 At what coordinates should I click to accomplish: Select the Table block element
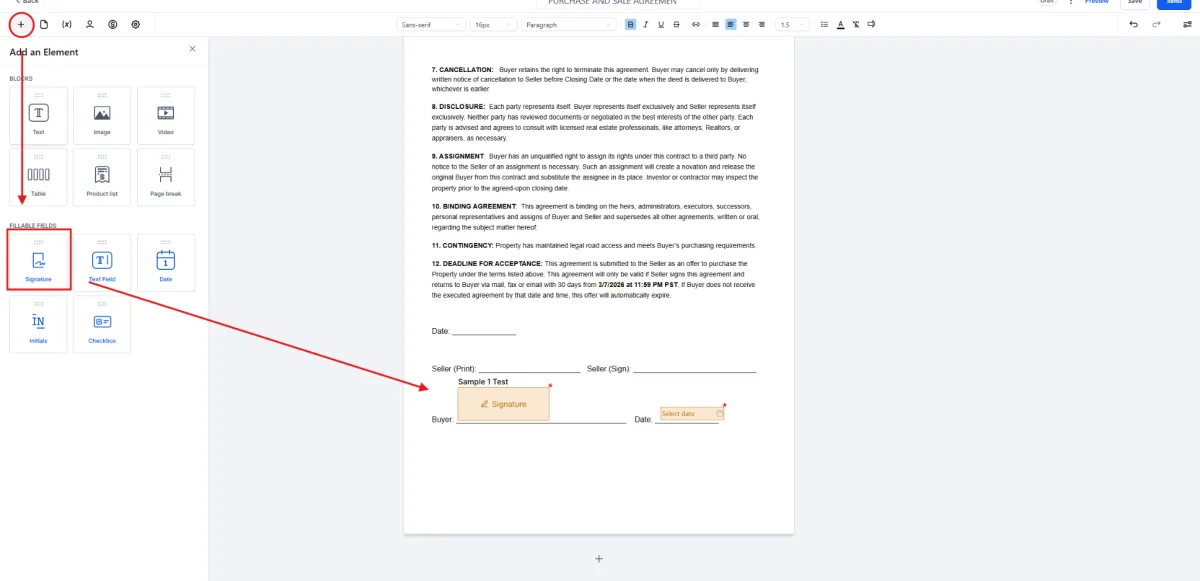tap(39, 177)
